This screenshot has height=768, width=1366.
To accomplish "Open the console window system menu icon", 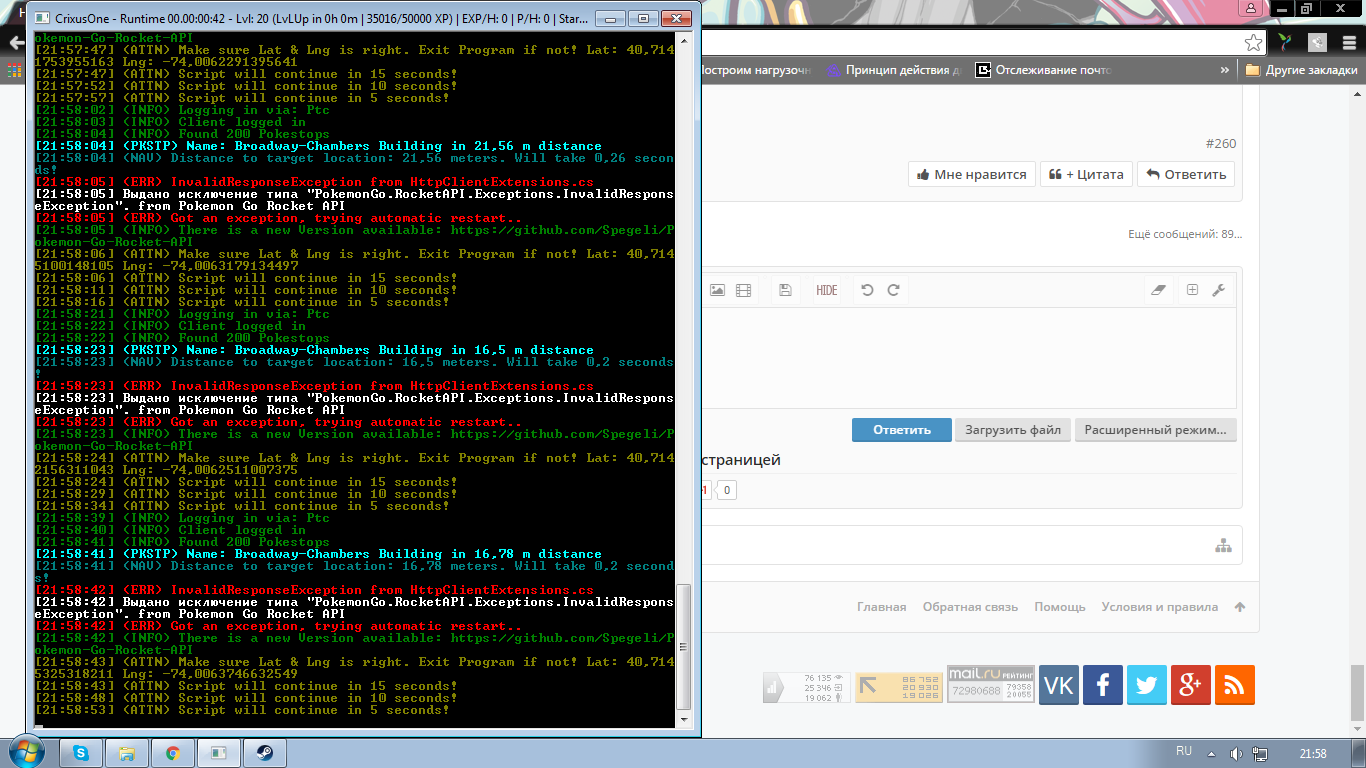I will pos(41,17).
